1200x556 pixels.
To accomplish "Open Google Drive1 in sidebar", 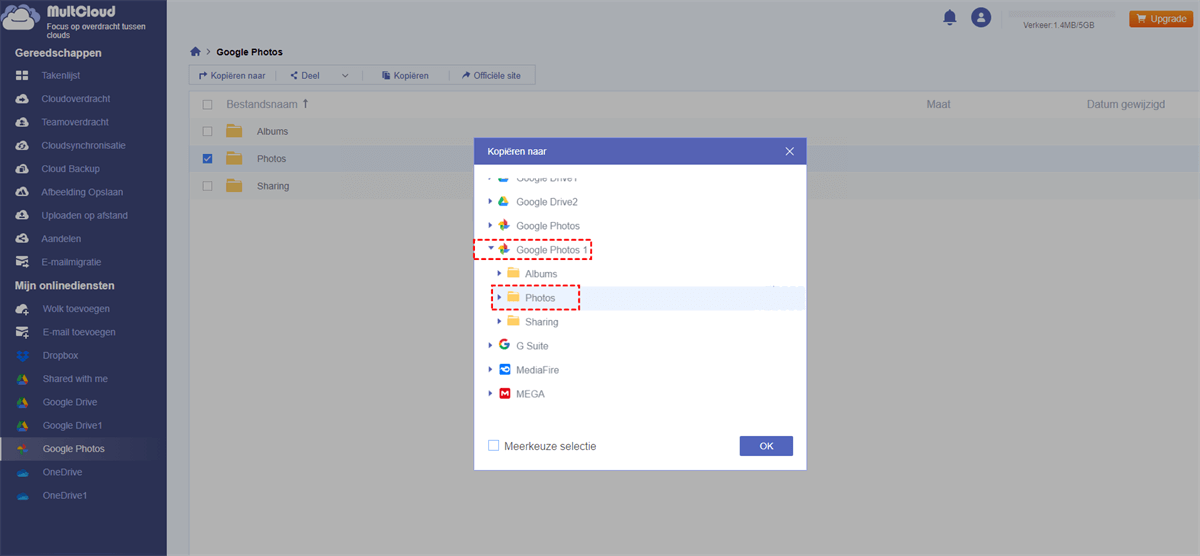I will click(x=72, y=425).
